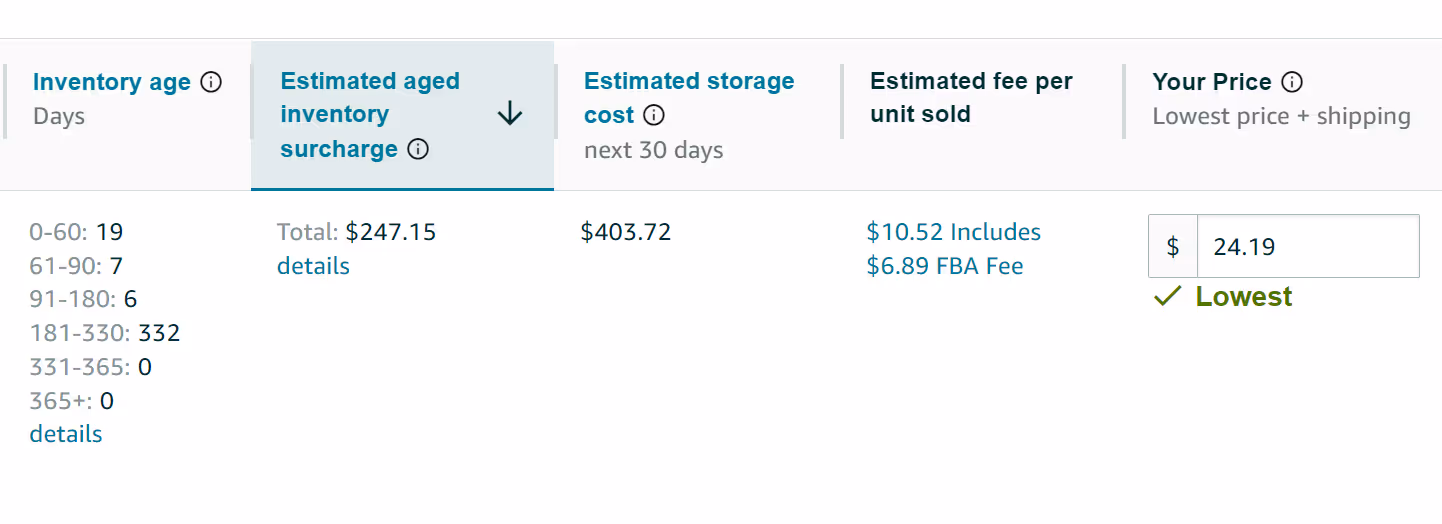Click the dollar sign price prefix
Viewport: 1442px width, 524px height.
pos(1173,246)
